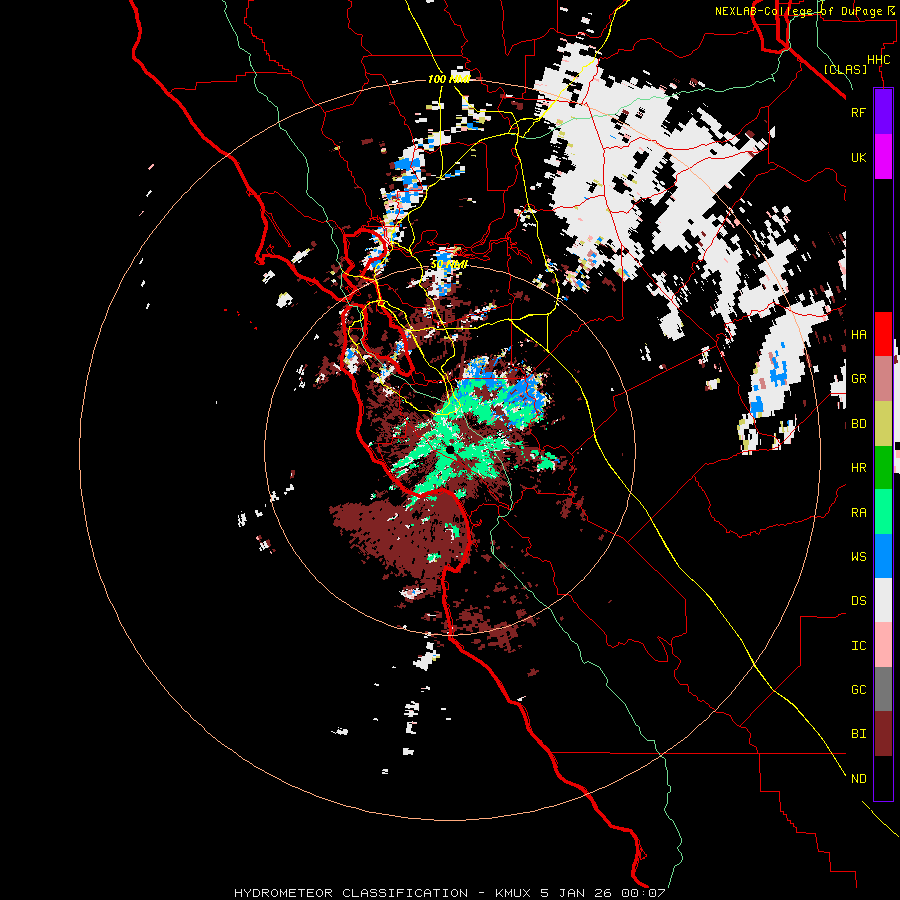
Task: Click the RF legend label
Action: click(858, 112)
